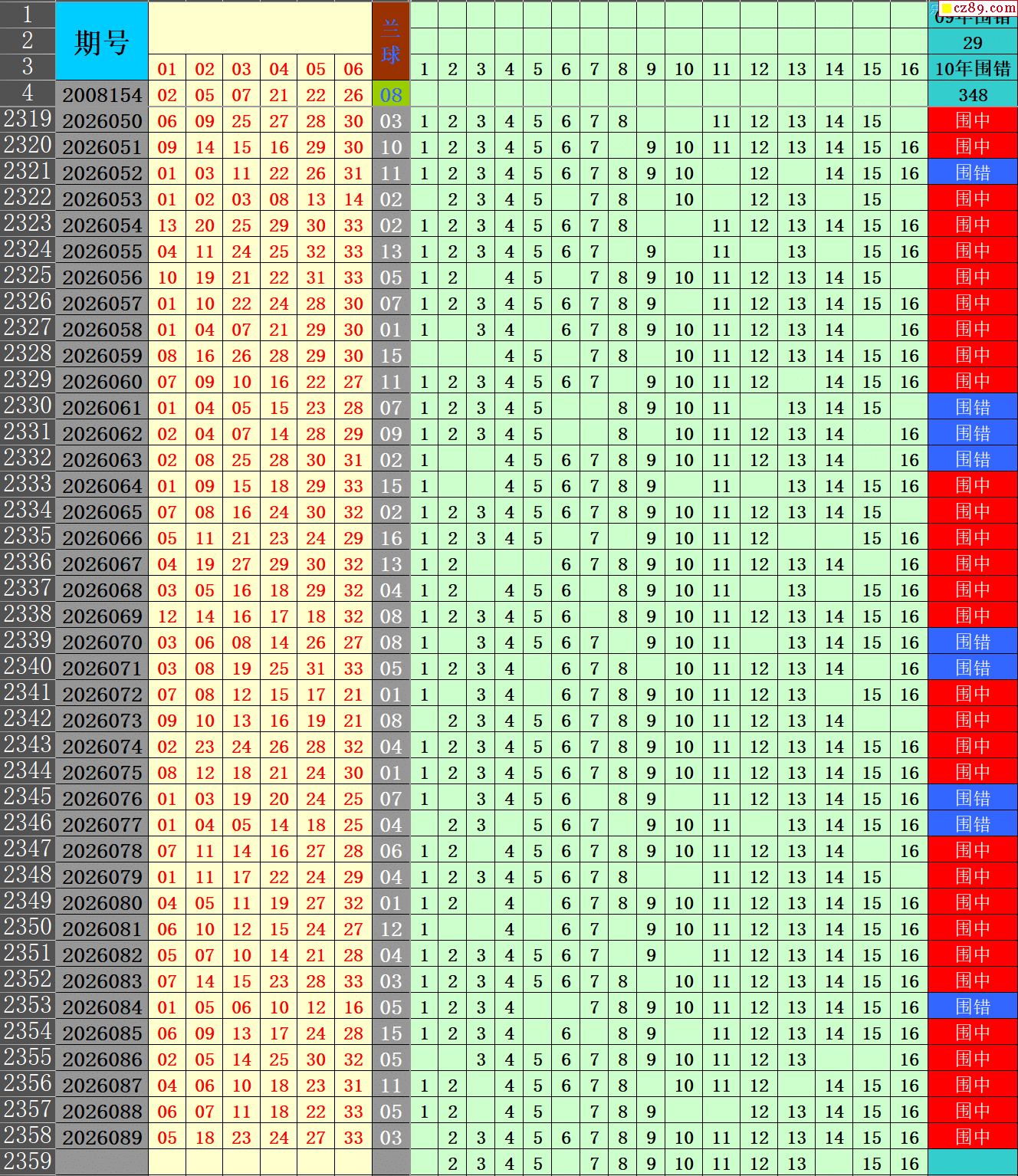
Task: Click the empty period cell in row 2359
Action: coord(102,1163)
